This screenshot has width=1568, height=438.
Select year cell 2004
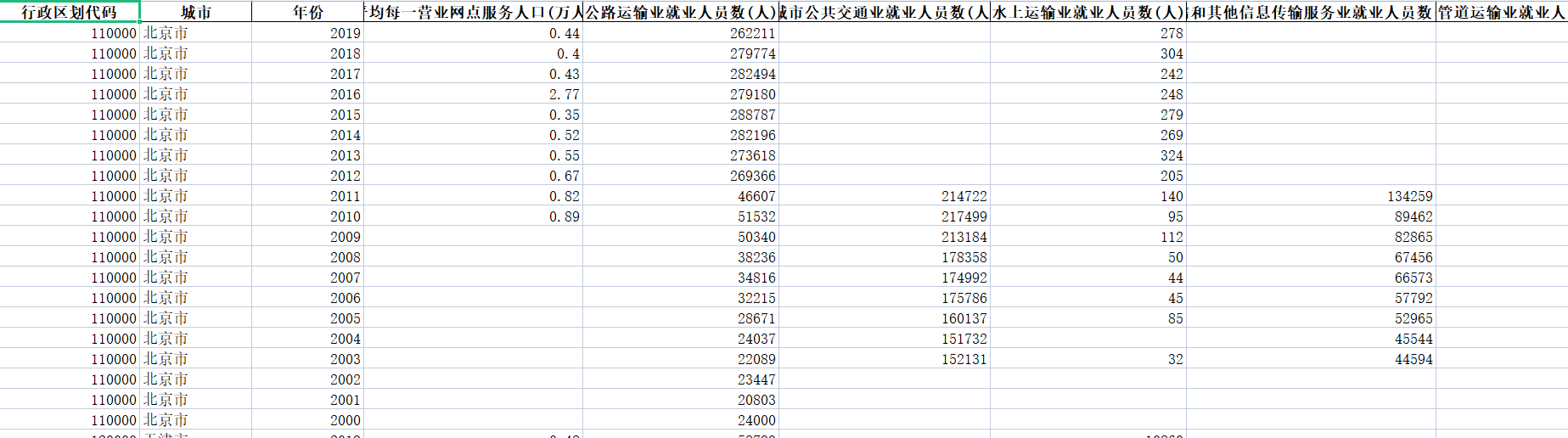click(307, 339)
